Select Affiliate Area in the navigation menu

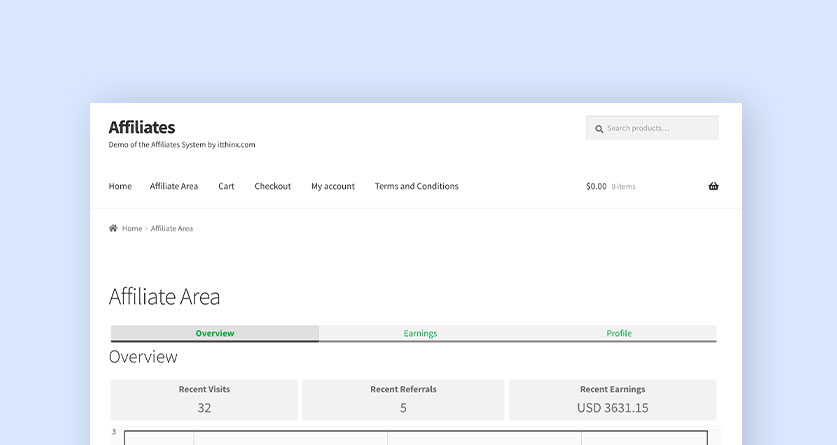point(174,186)
